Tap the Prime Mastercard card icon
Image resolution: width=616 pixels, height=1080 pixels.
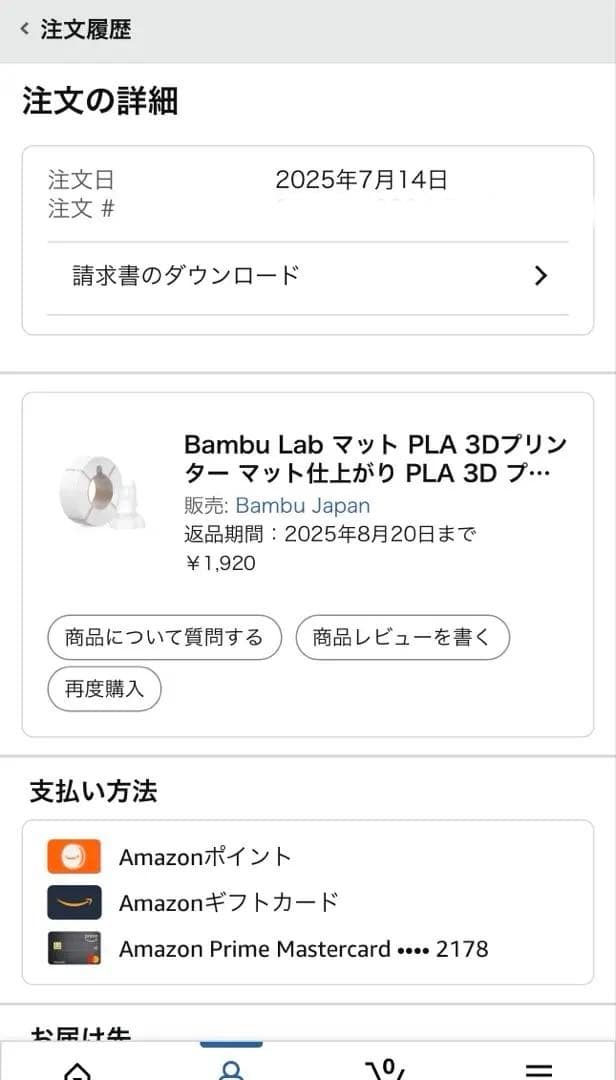[73, 948]
